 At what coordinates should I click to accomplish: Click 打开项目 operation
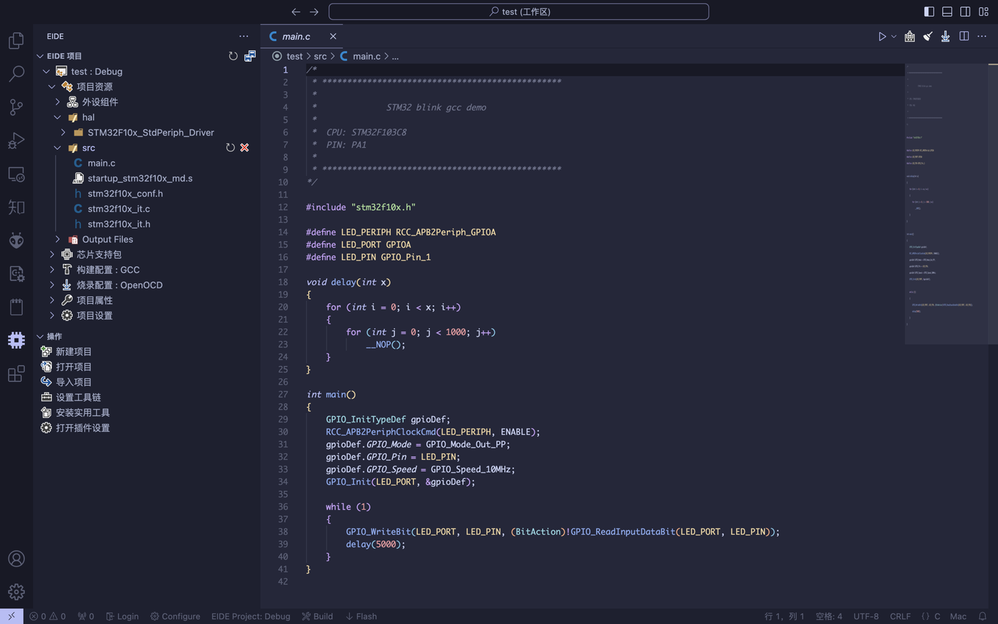tap(74, 367)
